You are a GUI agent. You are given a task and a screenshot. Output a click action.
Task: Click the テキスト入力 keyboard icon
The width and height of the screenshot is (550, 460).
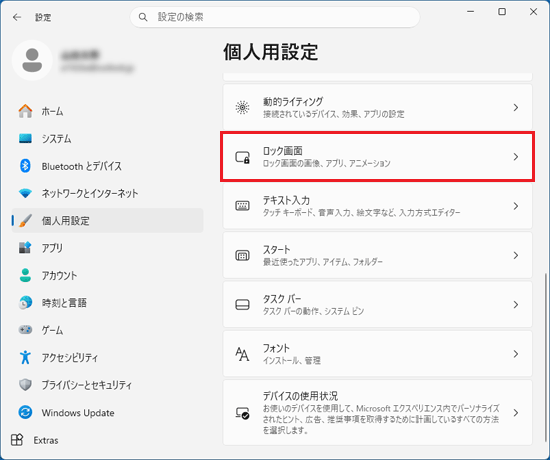click(242, 206)
